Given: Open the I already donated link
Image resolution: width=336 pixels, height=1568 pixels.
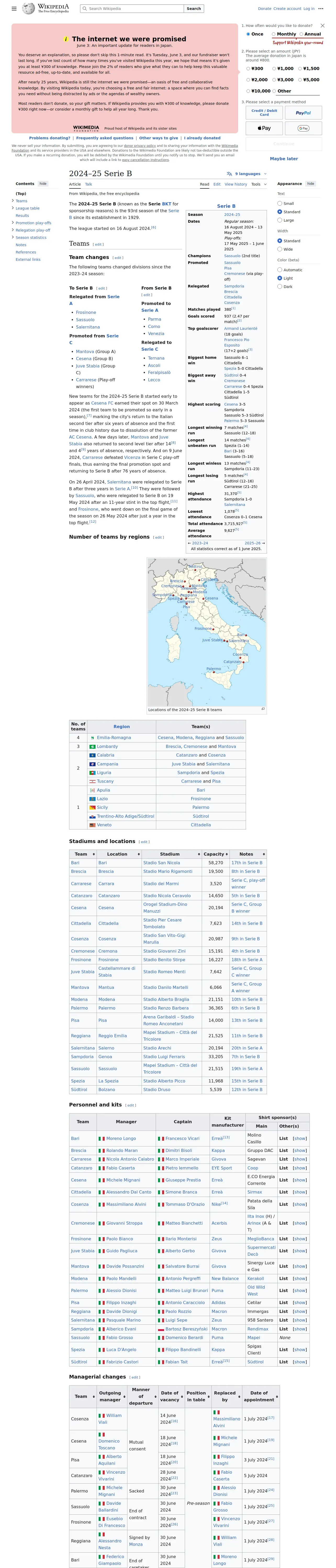Looking at the screenshot, I should pyautogui.click(x=203, y=138).
